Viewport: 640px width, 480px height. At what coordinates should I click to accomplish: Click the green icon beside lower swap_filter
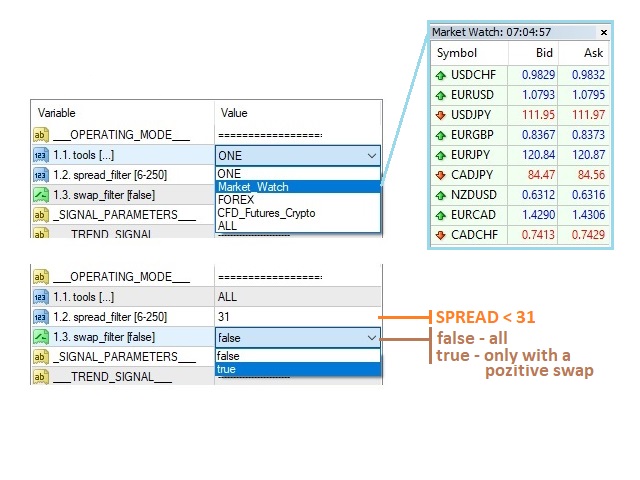coord(41,337)
